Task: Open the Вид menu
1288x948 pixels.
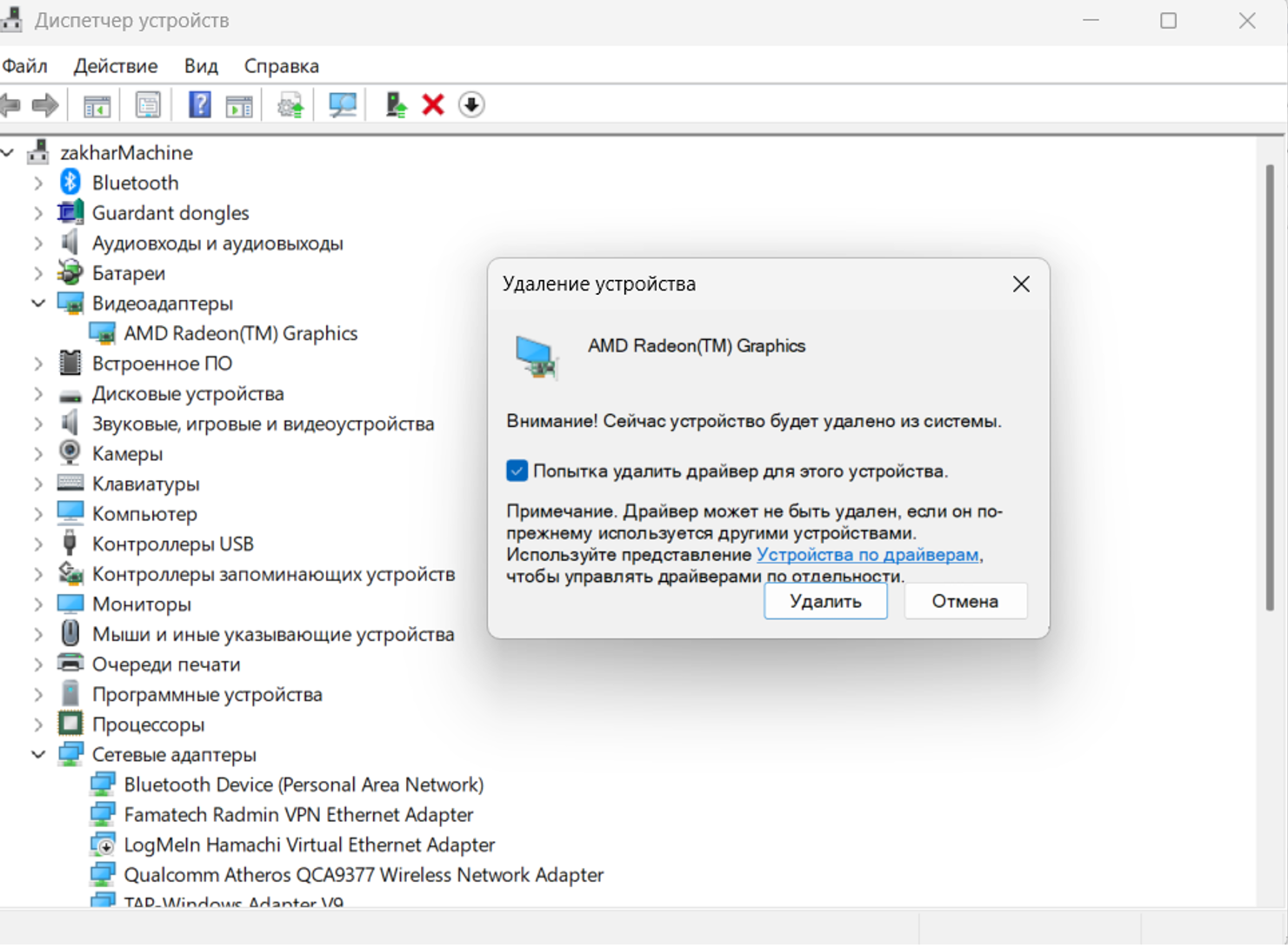Action: [x=201, y=66]
